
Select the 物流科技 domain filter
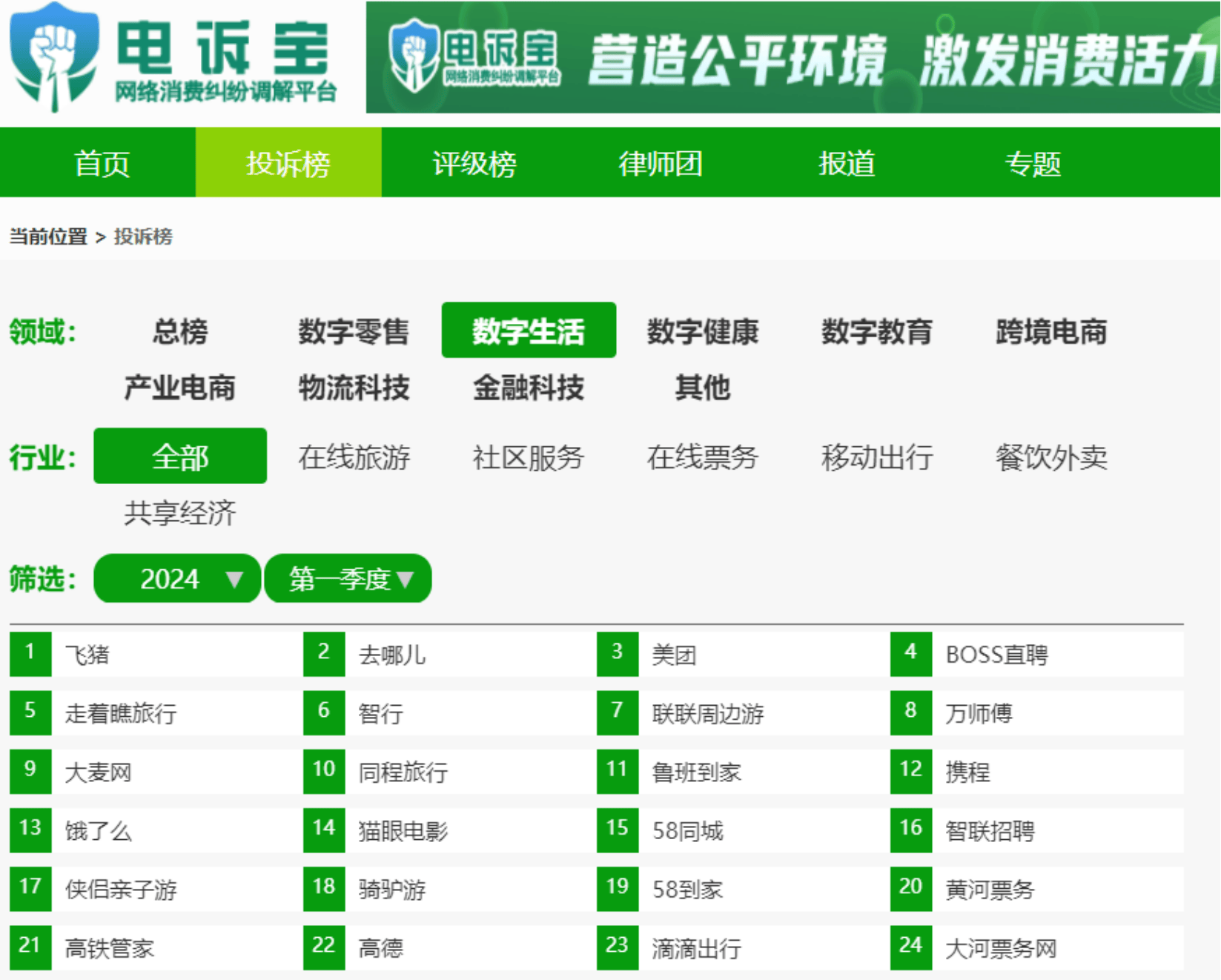tap(354, 387)
